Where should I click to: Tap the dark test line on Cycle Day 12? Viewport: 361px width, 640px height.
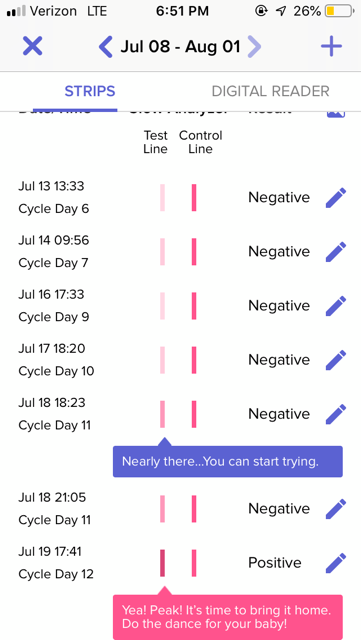[163, 563]
